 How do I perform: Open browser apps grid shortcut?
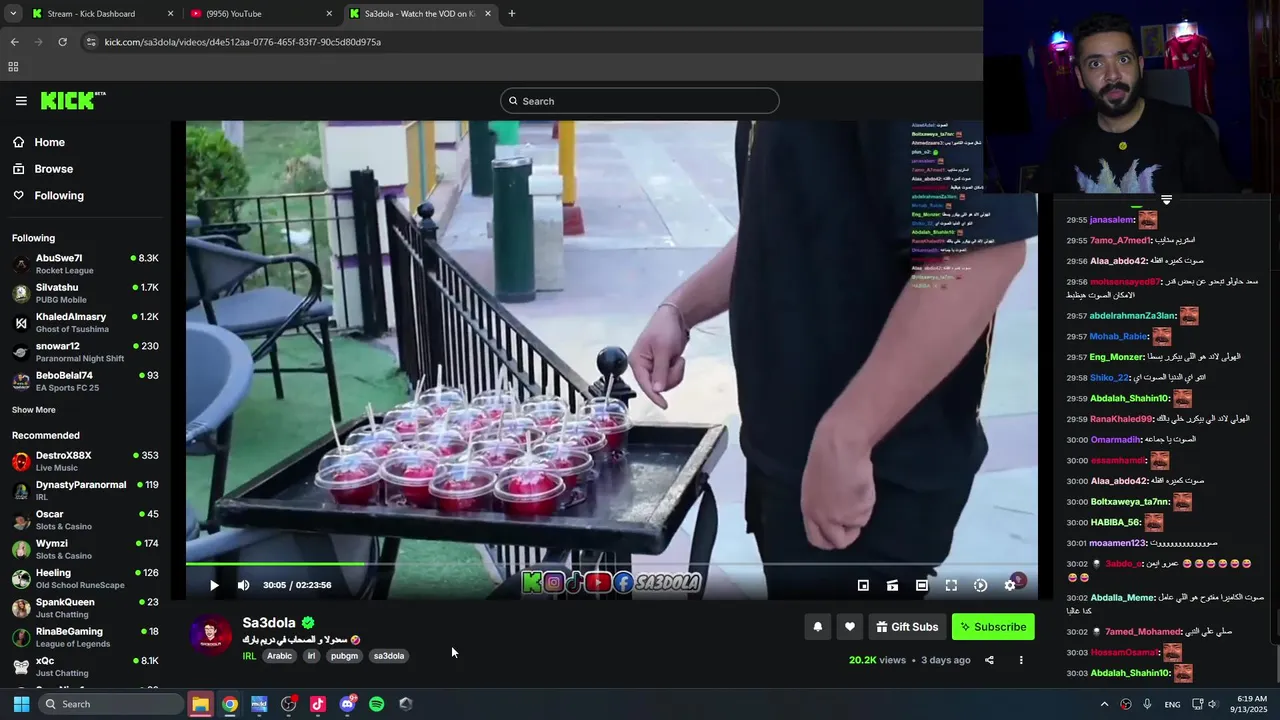point(13,67)
